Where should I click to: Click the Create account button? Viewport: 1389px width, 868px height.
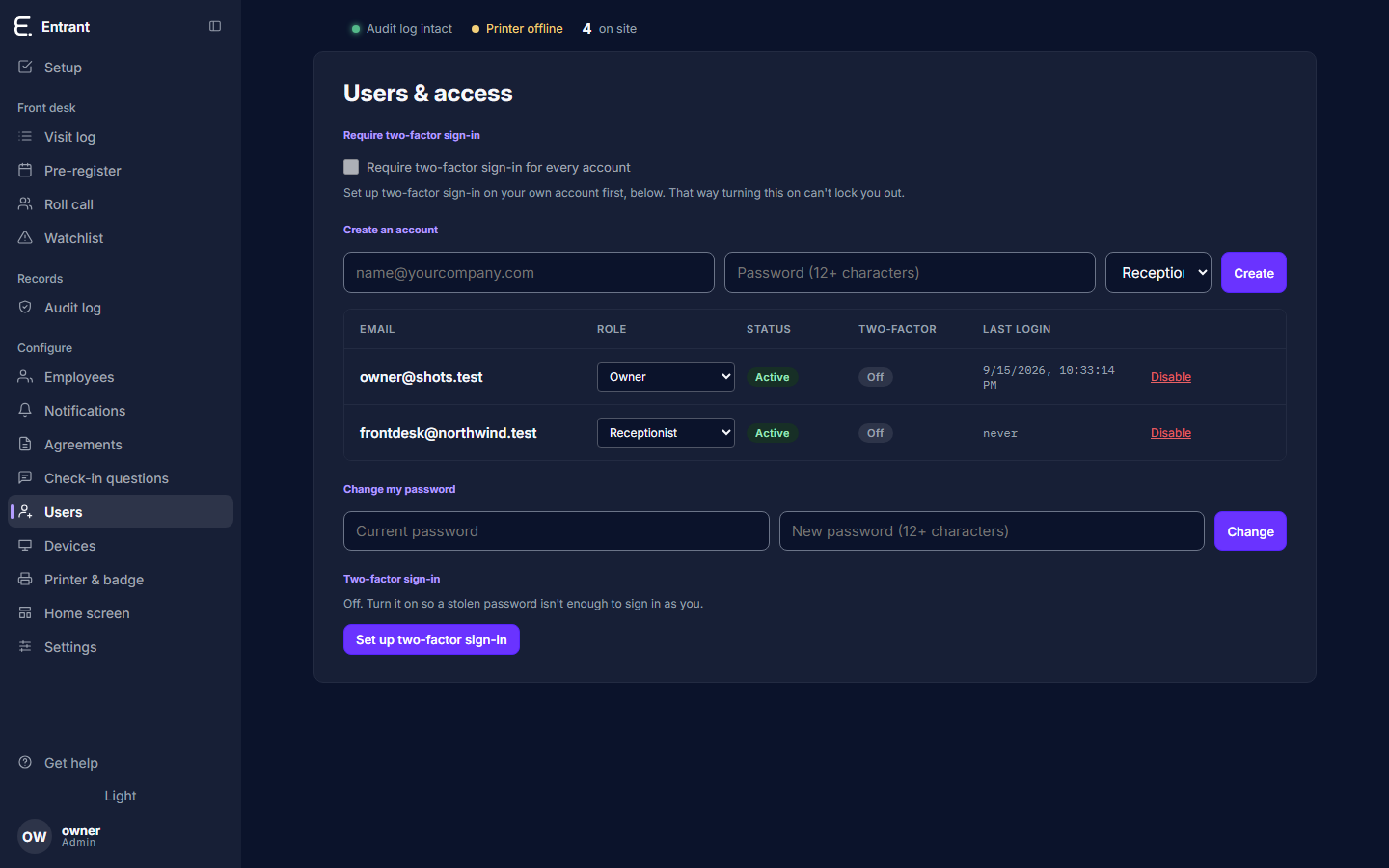tap(1253, 272)
